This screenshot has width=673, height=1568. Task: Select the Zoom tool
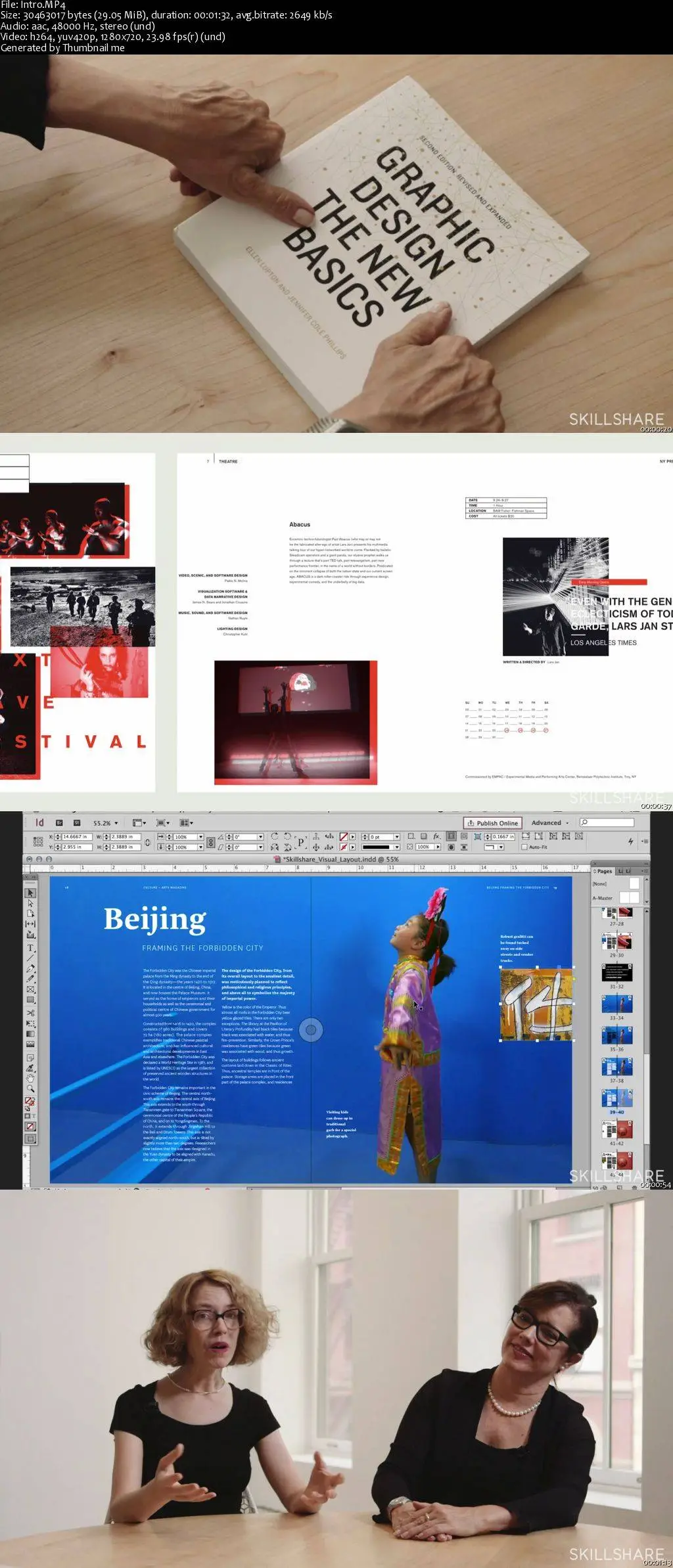click(x=30, y=1088)
